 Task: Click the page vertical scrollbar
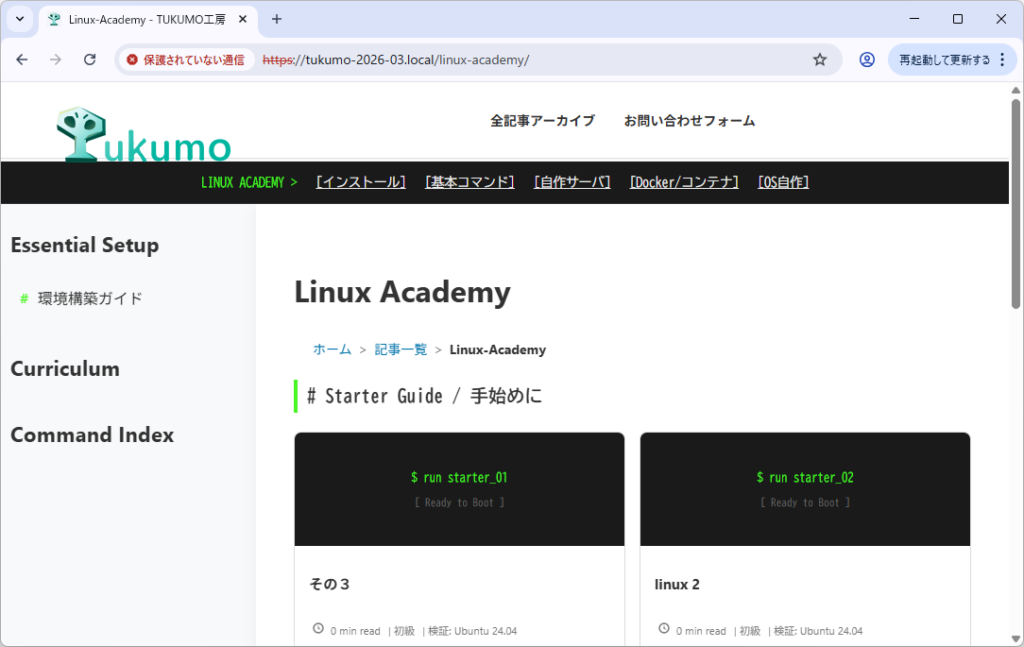(1015, 200)
